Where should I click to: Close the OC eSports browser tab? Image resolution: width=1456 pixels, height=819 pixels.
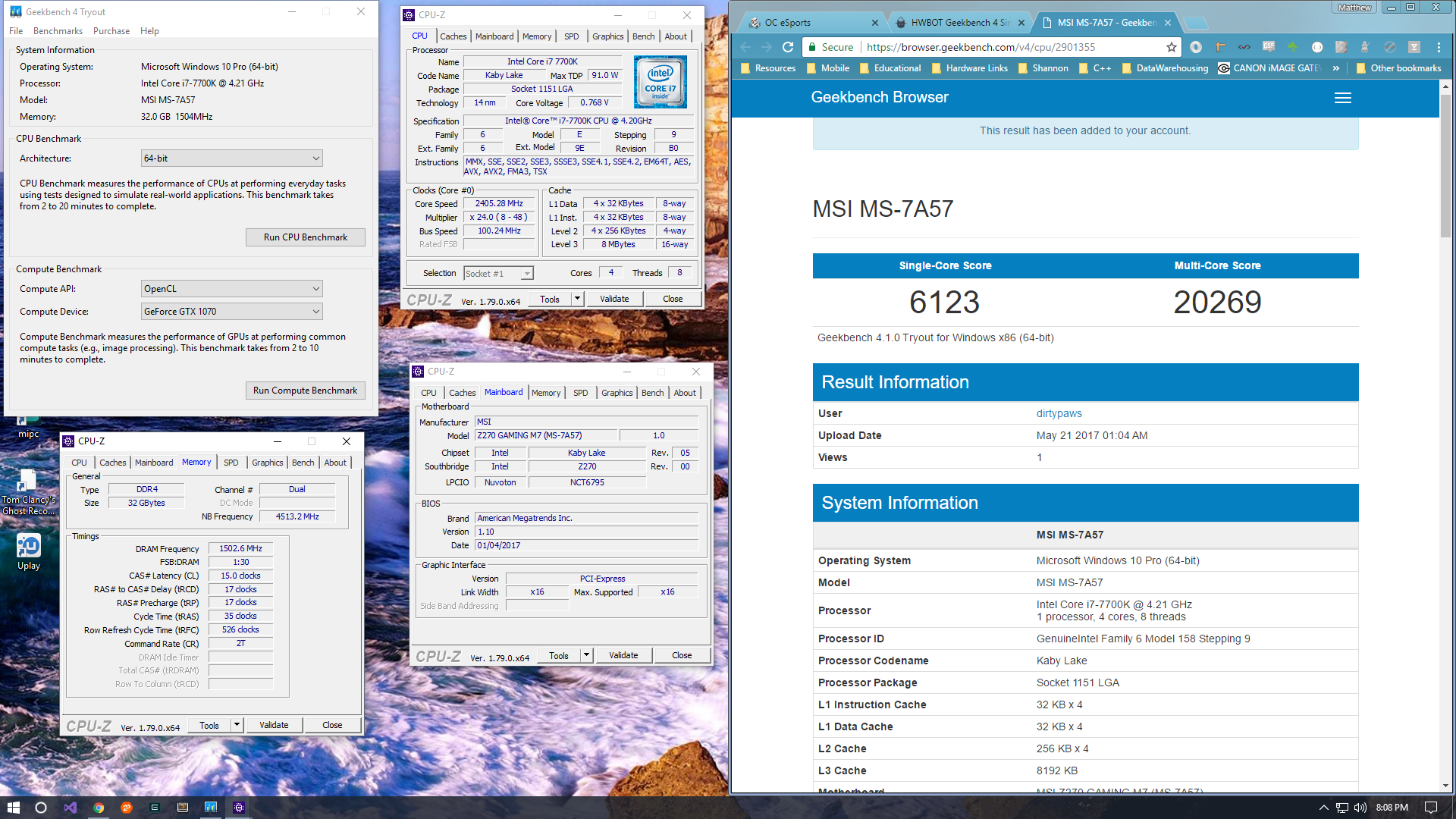click(875, 23)
